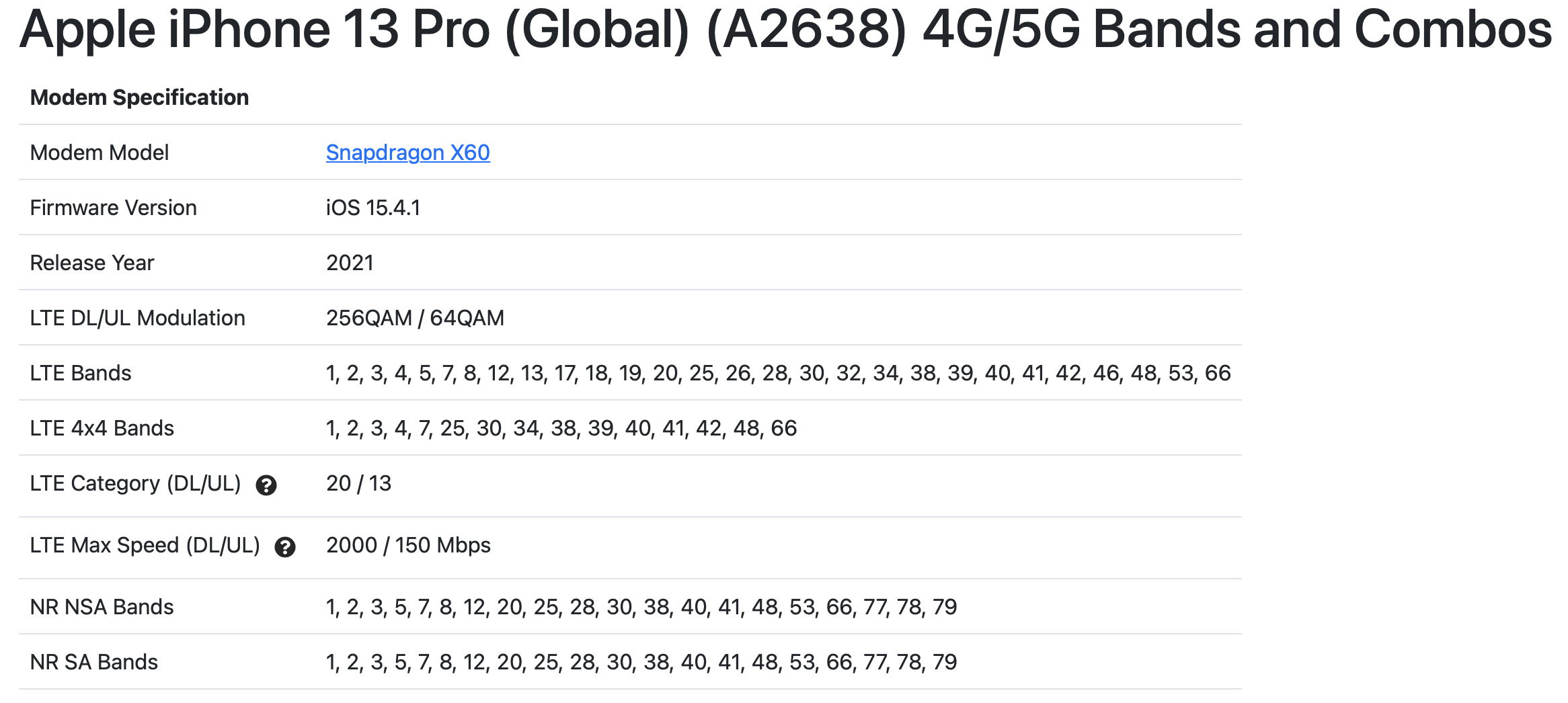The width and height of the screenshot is (1568, 703).
Task: Click the Modem Model row label
Action: (x=100, y=153)
